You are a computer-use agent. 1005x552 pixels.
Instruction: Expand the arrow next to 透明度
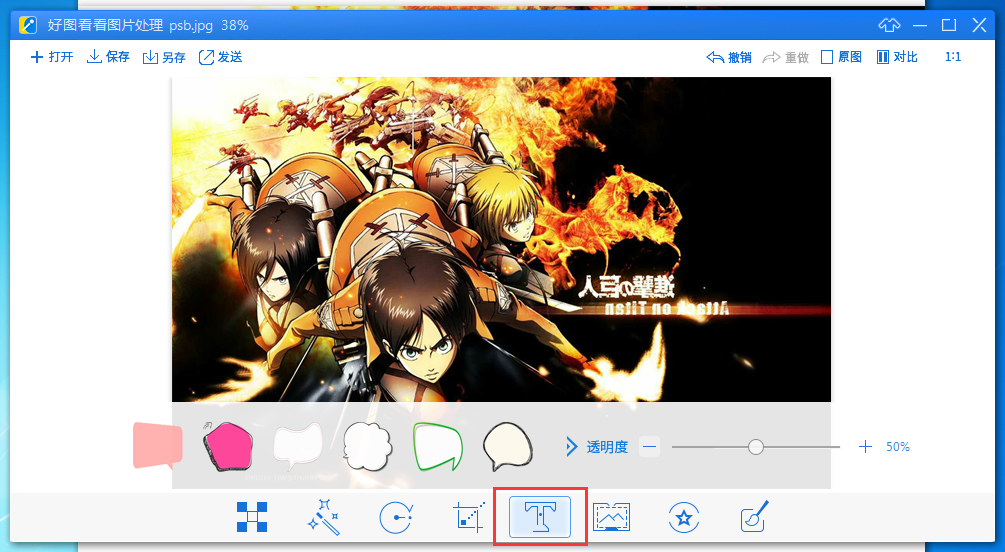pos(572,447)
